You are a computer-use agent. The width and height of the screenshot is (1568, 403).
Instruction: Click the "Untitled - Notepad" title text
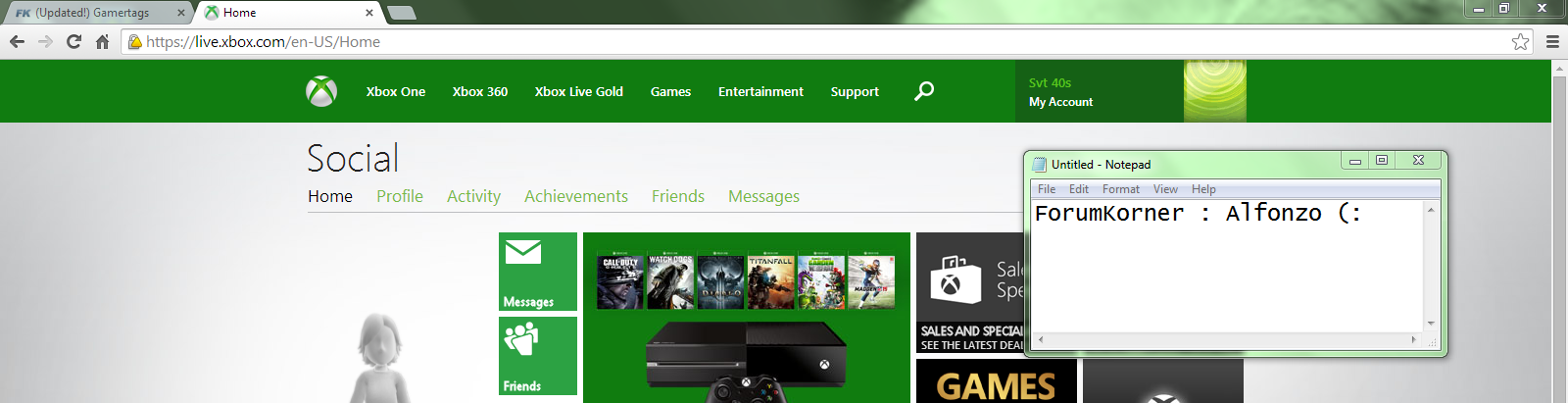(1101, 165)
